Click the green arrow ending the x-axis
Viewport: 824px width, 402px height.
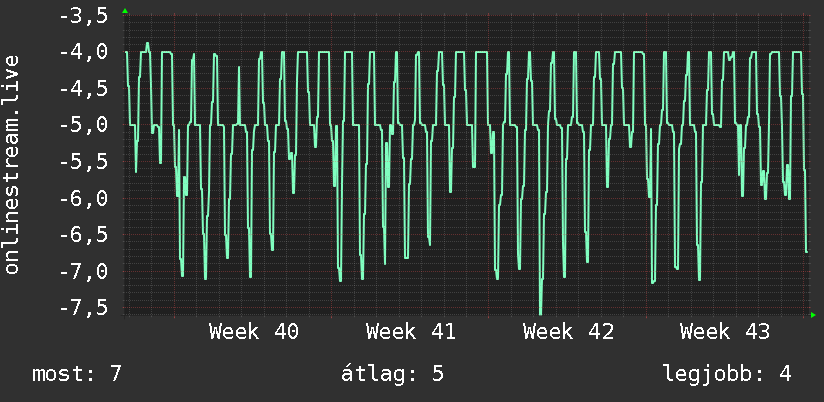pos(813,315)
